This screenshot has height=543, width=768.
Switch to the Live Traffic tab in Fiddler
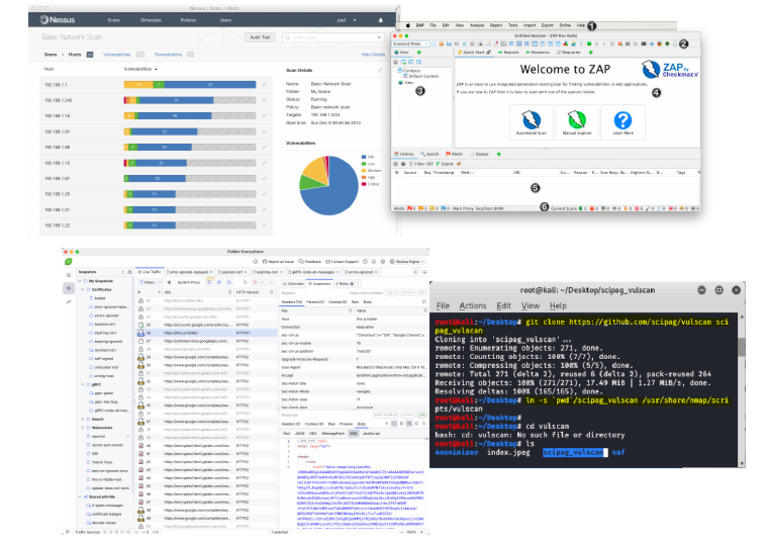point(149,272)
